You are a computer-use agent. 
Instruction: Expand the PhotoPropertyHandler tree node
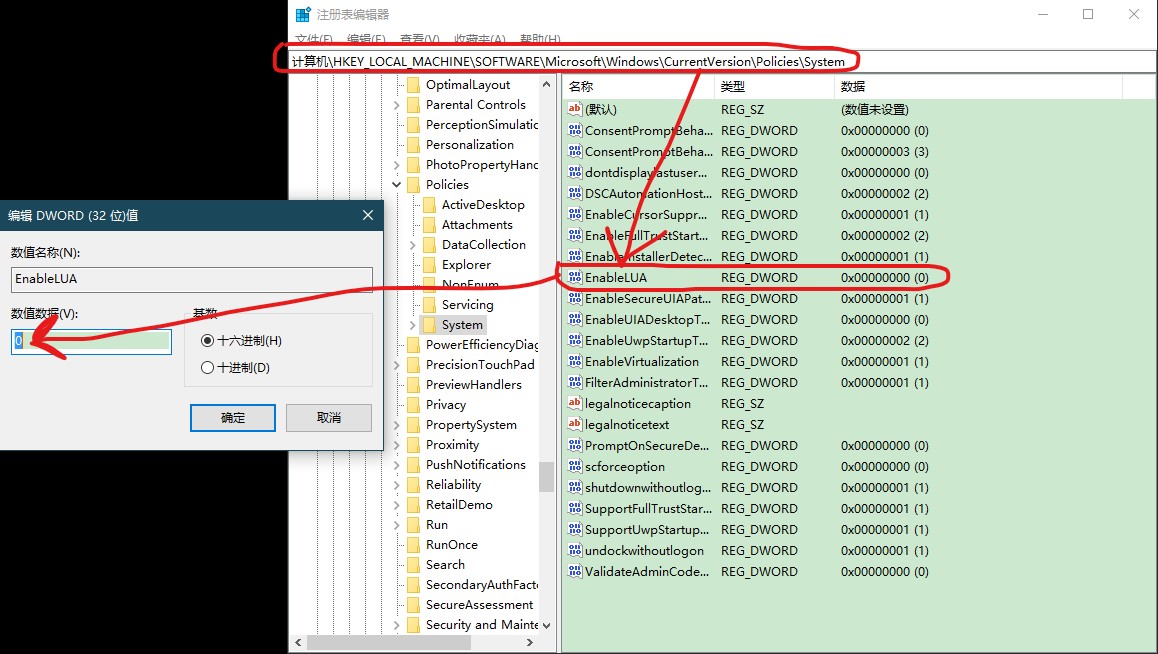pyautogui.click(x=397, y=165)
